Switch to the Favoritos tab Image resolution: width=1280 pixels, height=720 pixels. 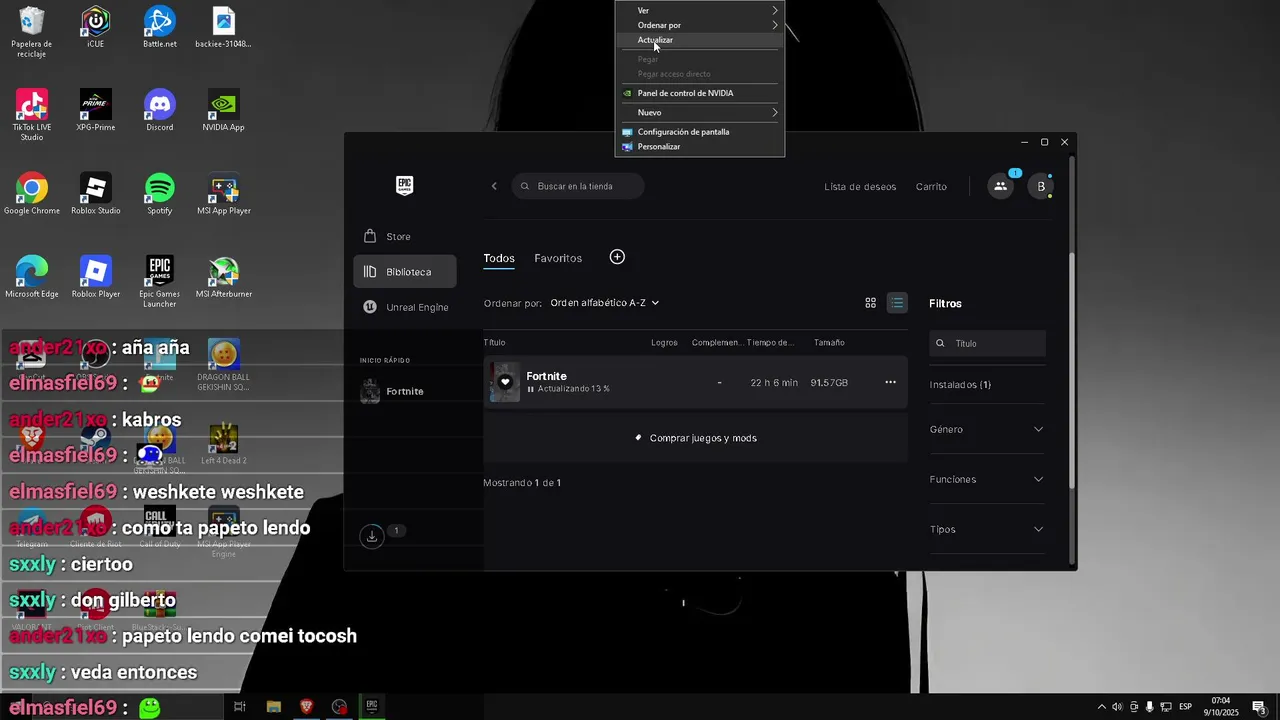pyautogui.click(x=558, y=258)
